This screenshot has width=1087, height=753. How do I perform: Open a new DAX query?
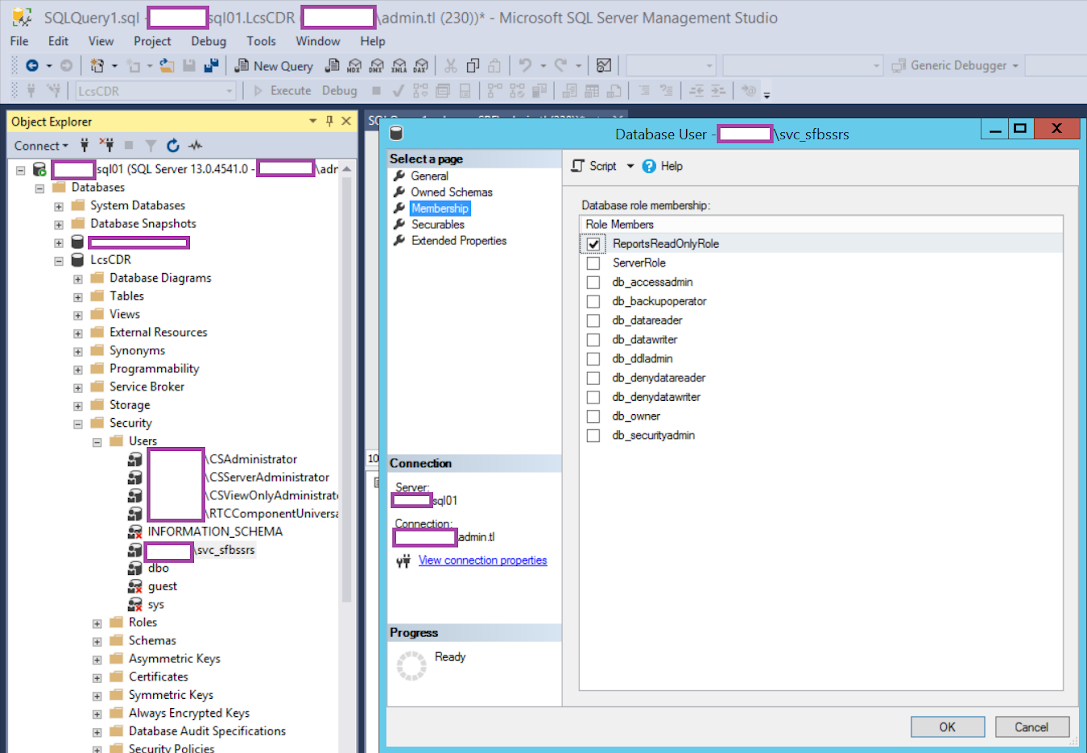coord(421,65)
